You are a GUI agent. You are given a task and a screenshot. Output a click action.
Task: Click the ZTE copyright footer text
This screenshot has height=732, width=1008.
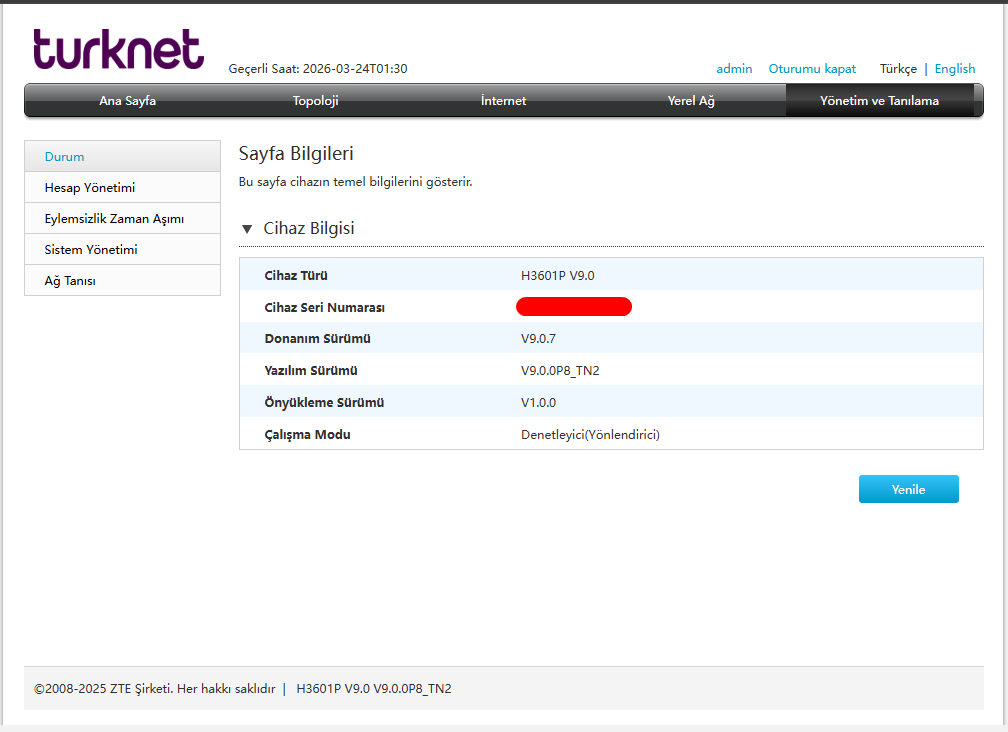(x=154, y=689)
